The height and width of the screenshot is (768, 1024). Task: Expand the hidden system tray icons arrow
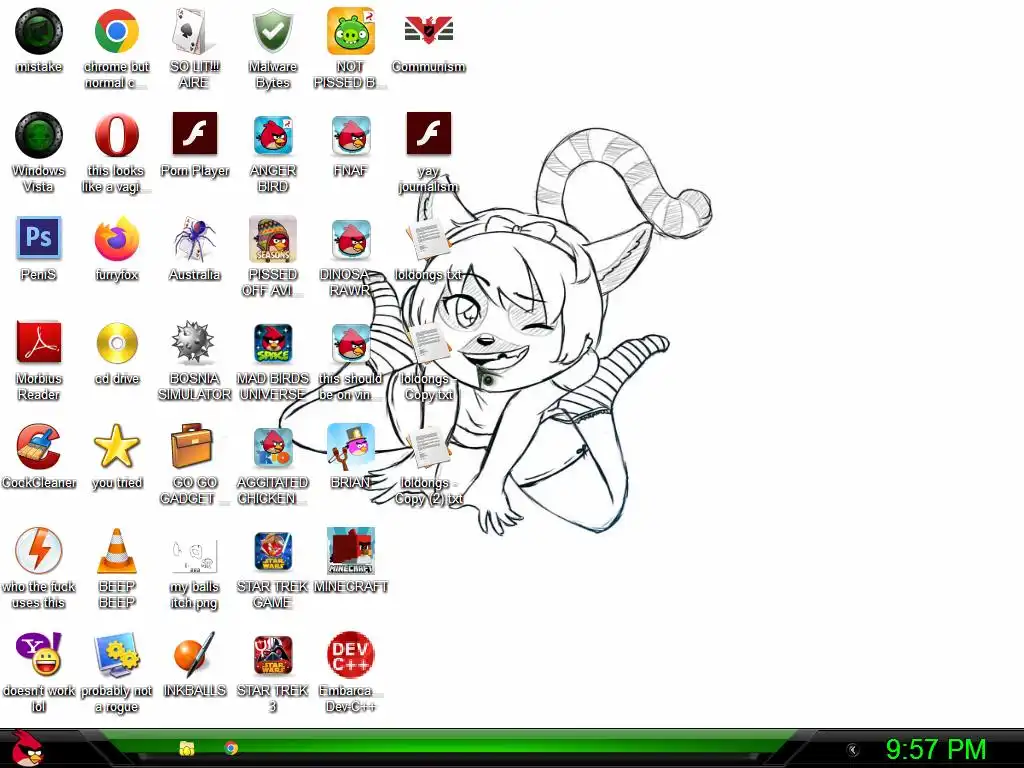point(852,750)
